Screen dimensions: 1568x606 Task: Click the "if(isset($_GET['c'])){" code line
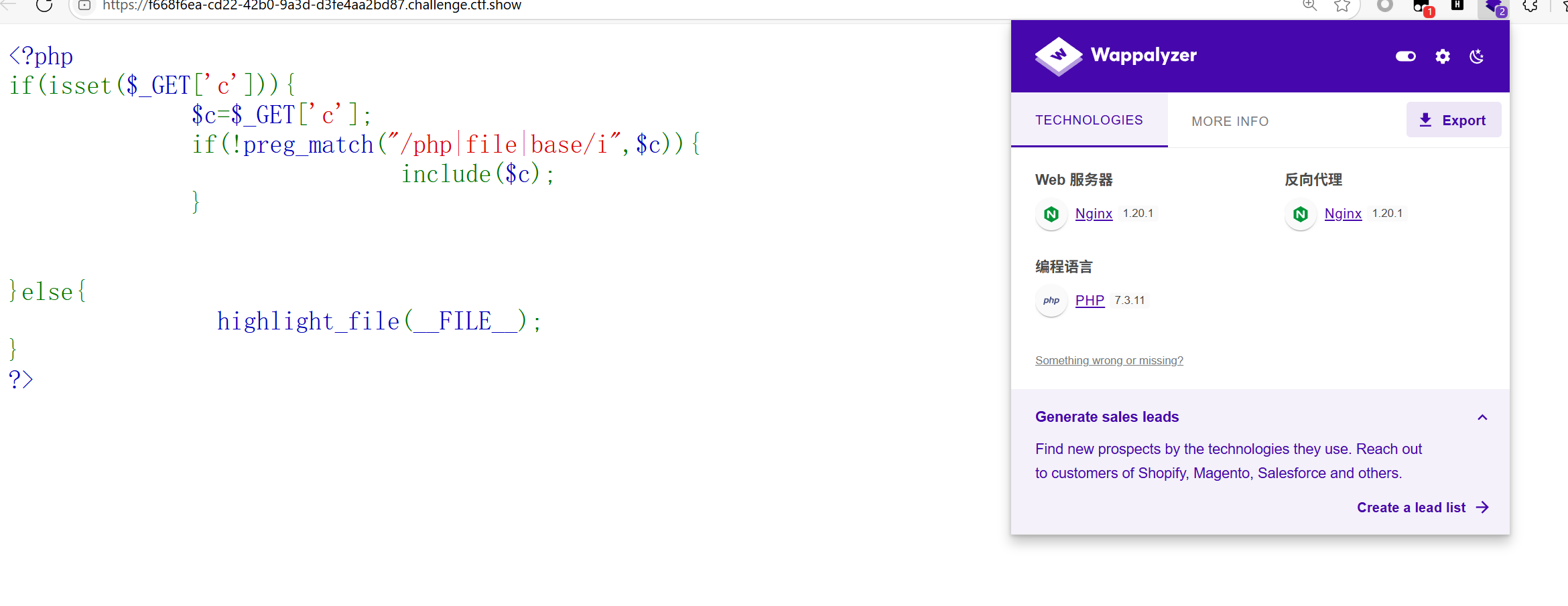(152, 86)
